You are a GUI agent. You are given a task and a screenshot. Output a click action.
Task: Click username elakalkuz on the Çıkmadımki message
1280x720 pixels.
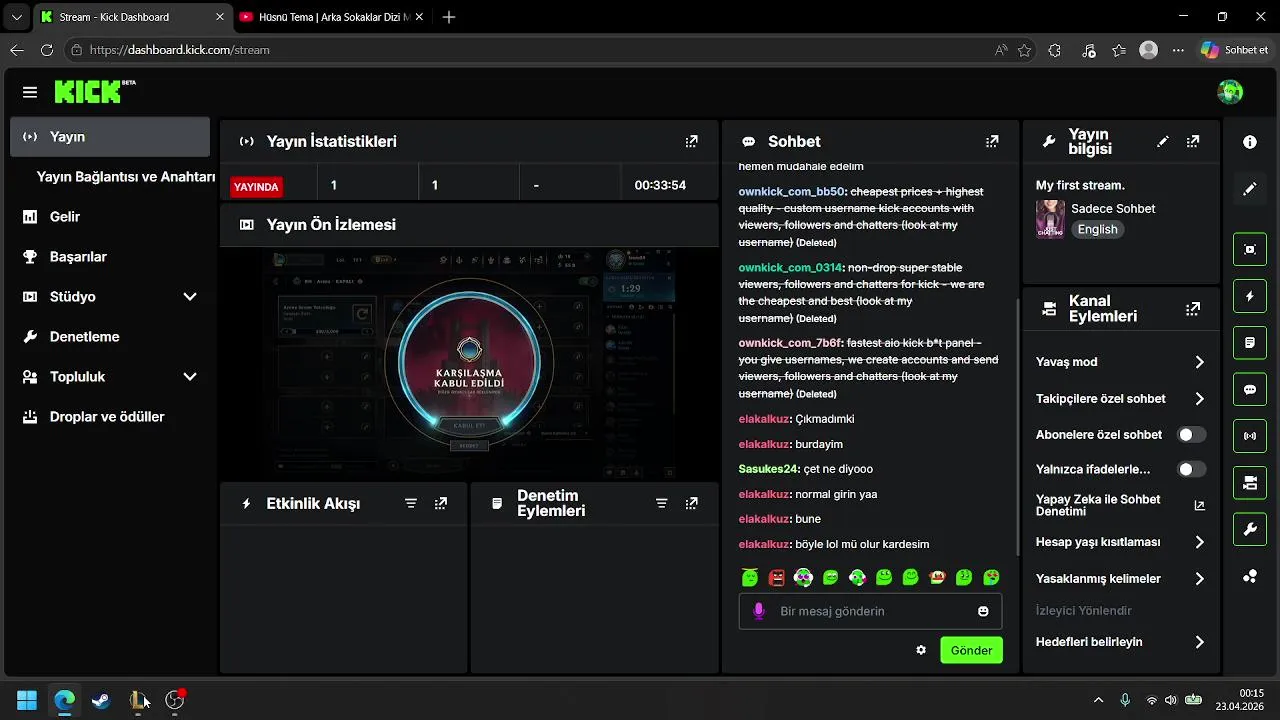point(764,419)
